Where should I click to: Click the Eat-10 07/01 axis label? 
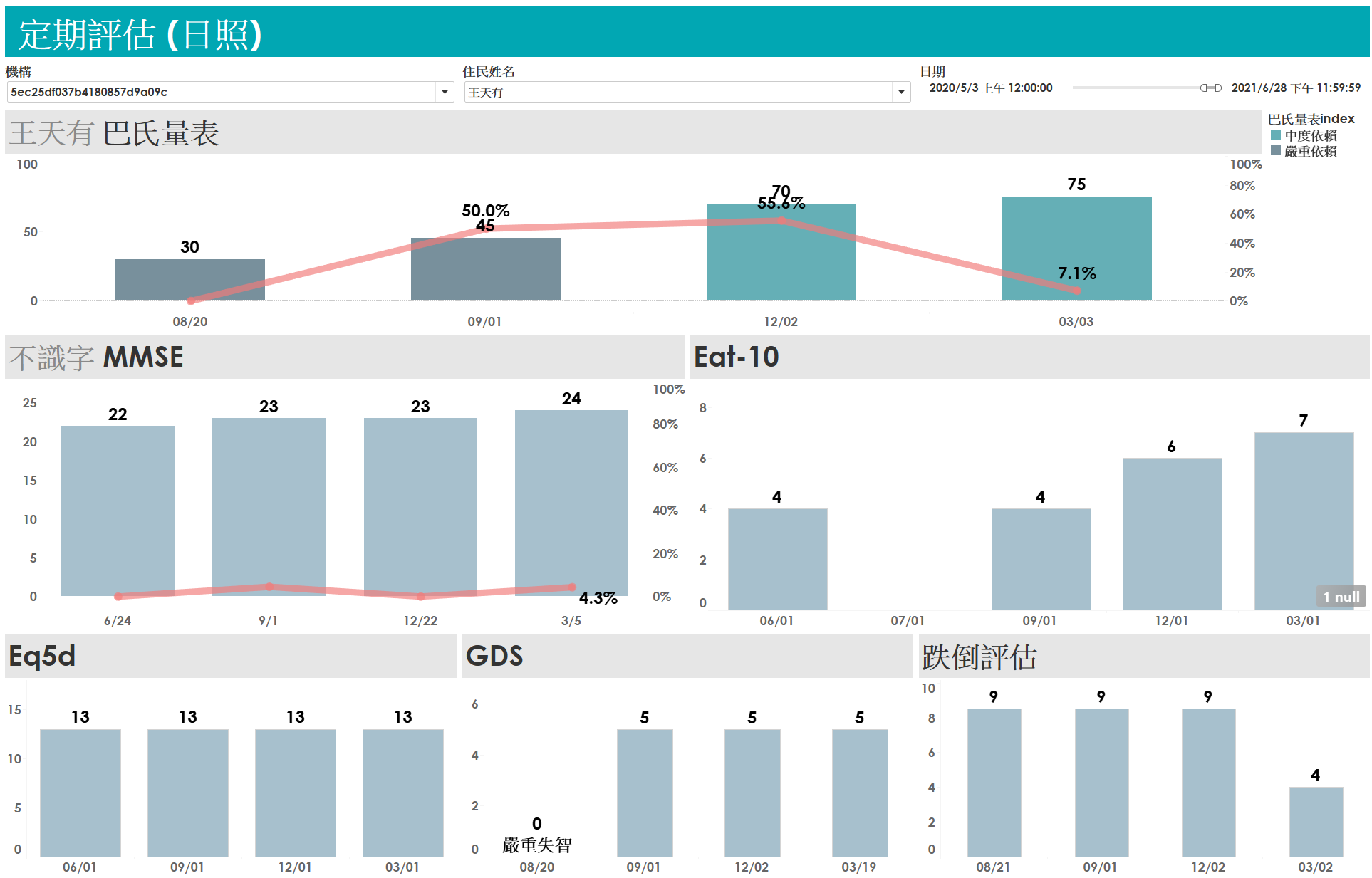tap(908, 621)
